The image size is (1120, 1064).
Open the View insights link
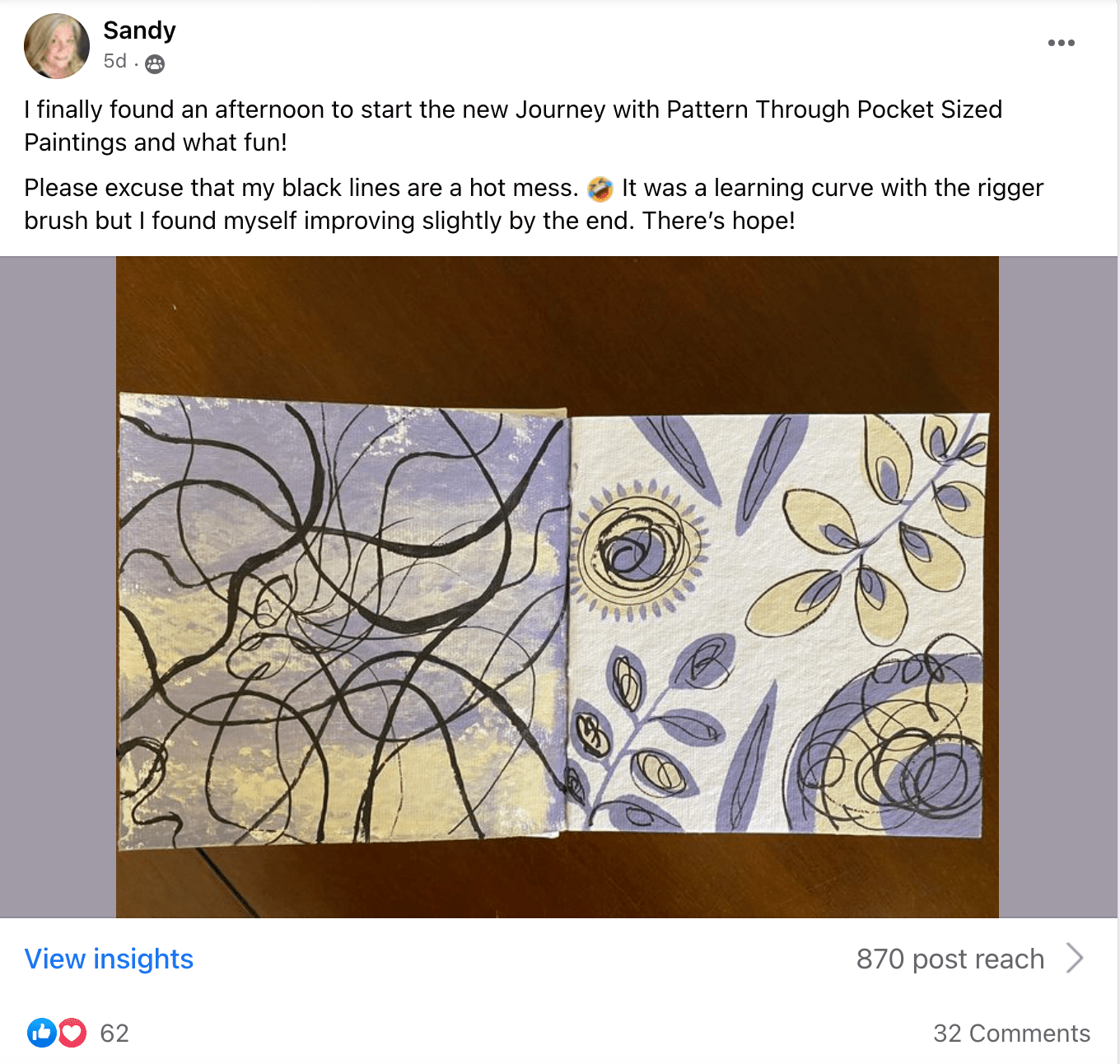pyautogui.click(x=109, y=959)
